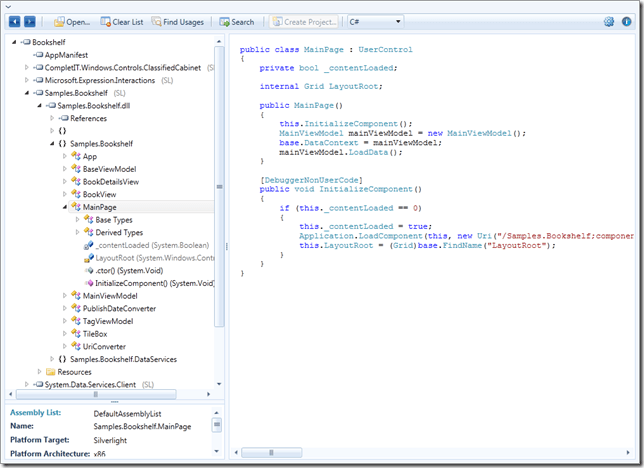Viewport: 644px width, 468px height.
Task: Click MainViewModel type link in code
Action: pos(311,133)
